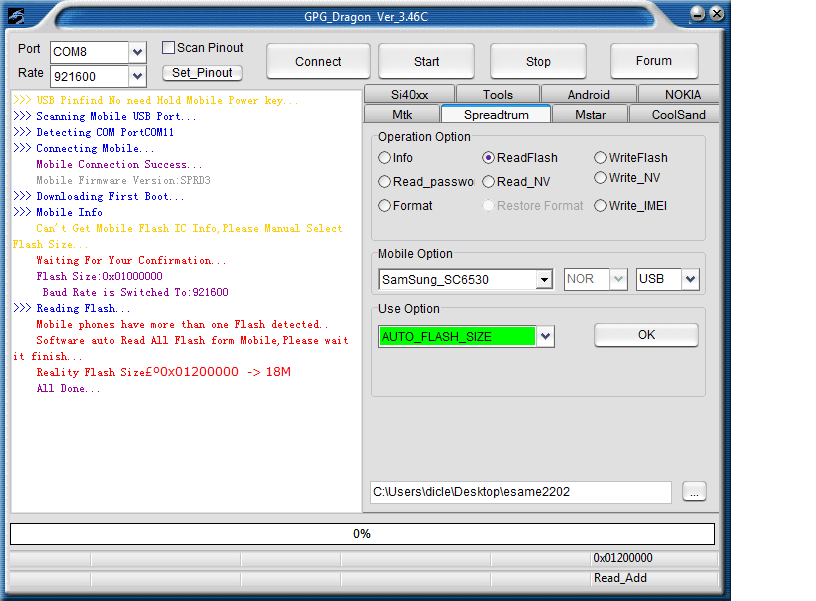Image resolution: width=816 pixels, height=601 pixels.
Task: Click the Start button
Action: pyautogui.click(x=426, y=61)
